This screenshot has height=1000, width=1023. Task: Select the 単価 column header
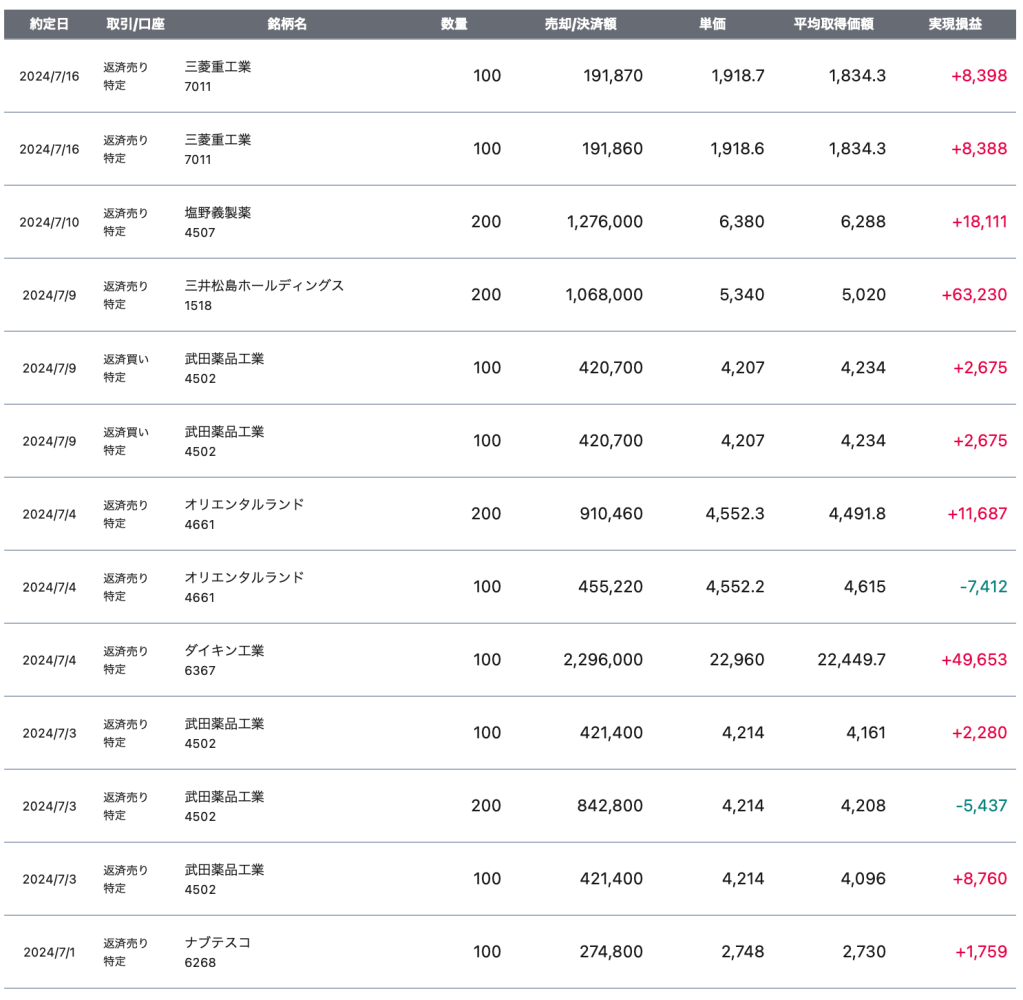point(712,24)
